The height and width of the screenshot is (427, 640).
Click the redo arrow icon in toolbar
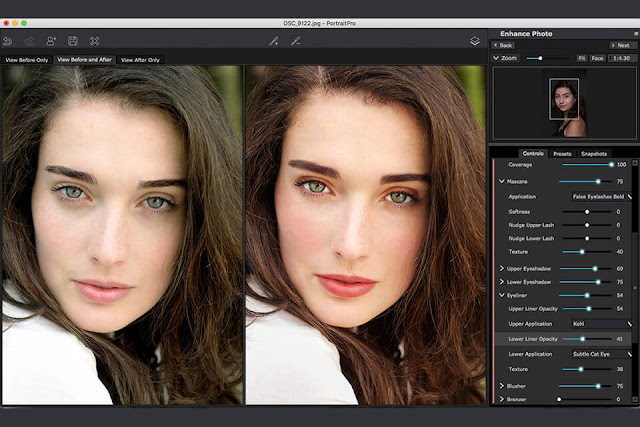29,41
